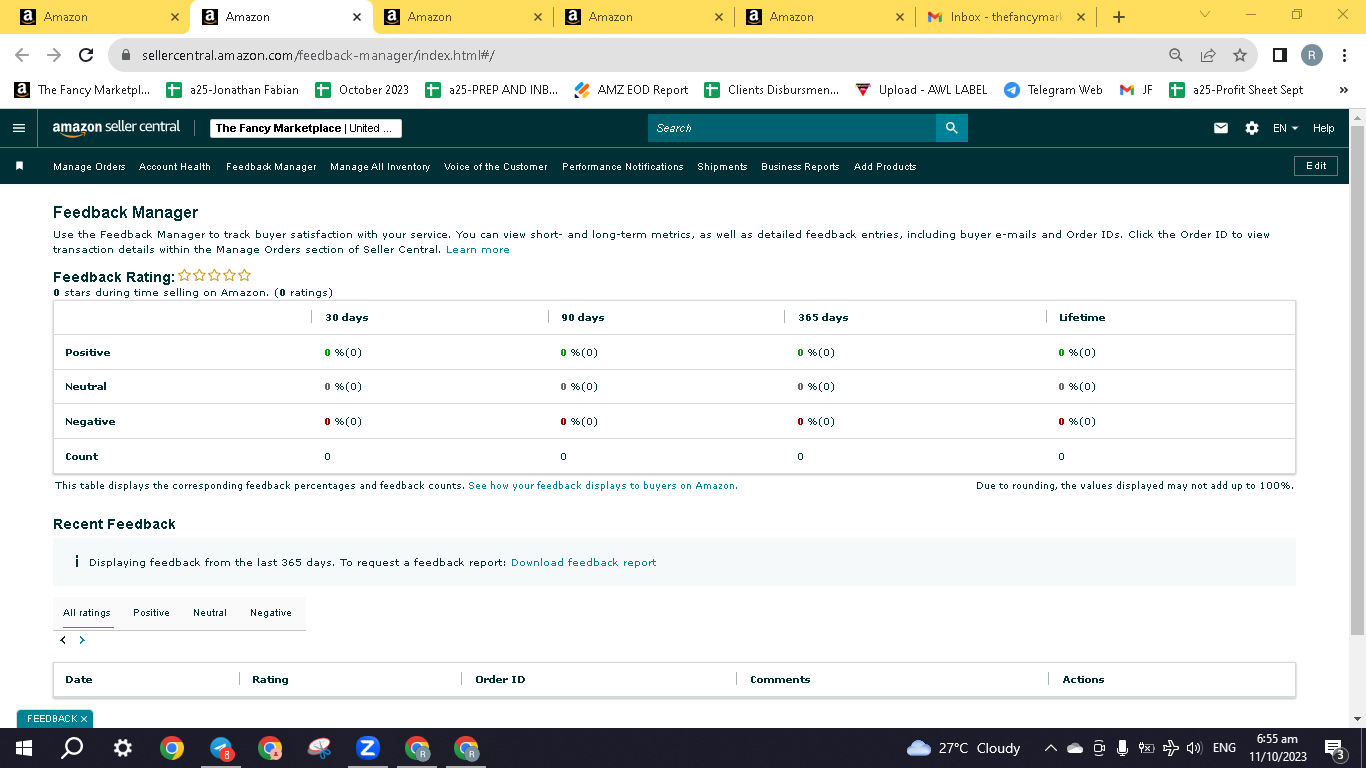Open the Chrome profile avatar R
This screenshot has height=768, width=1366.
[1312, 55]
